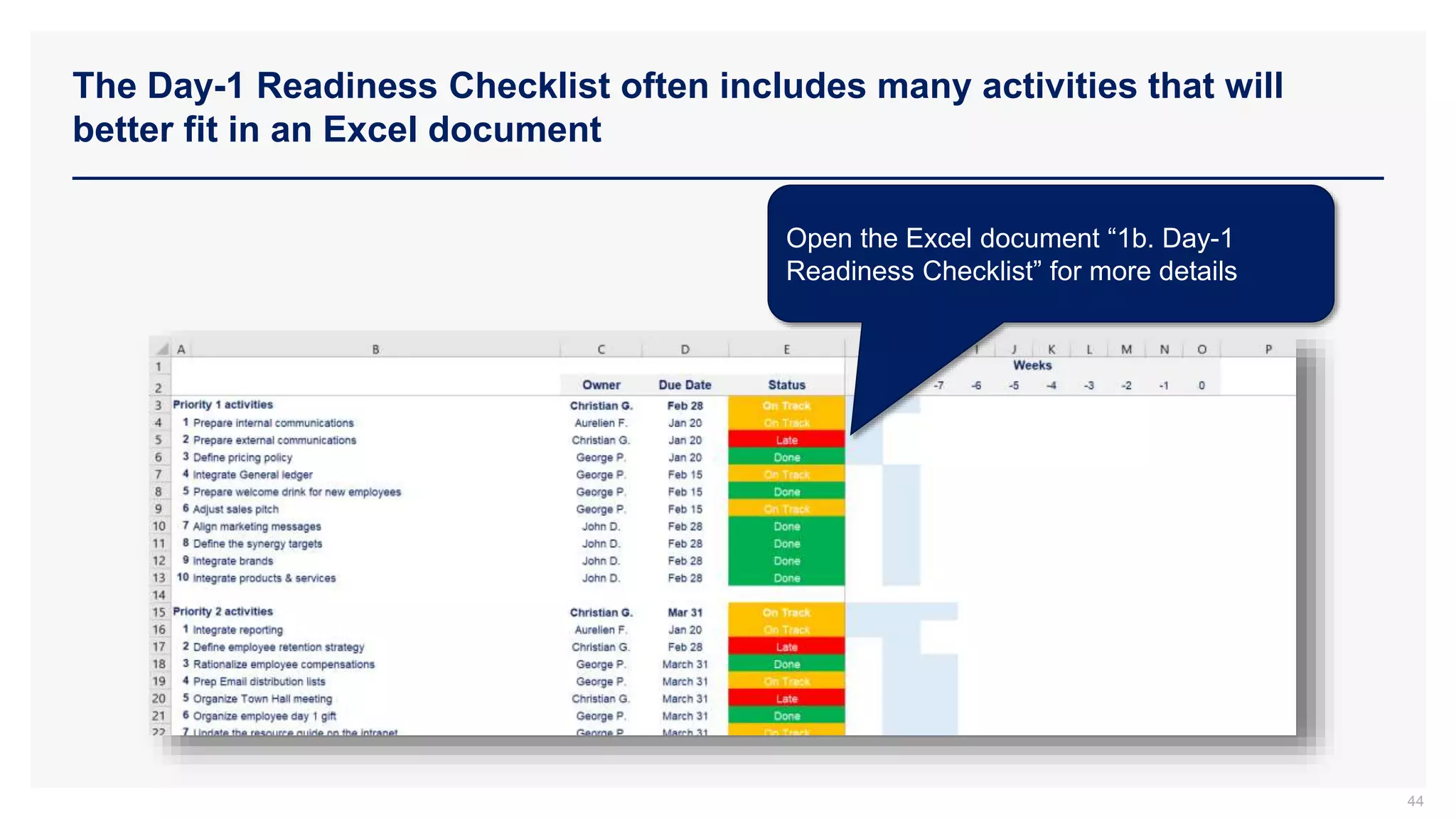Select column E header
The image size is (1456, 819).
pyautogui.click(x=786, y=349)
